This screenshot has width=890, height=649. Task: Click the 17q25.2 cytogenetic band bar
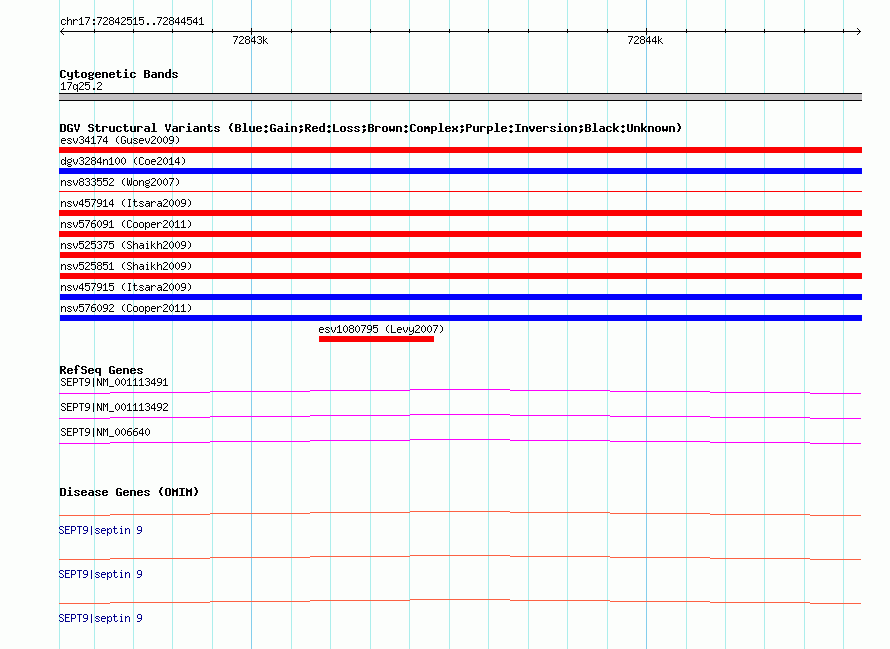tap(460, 97)
